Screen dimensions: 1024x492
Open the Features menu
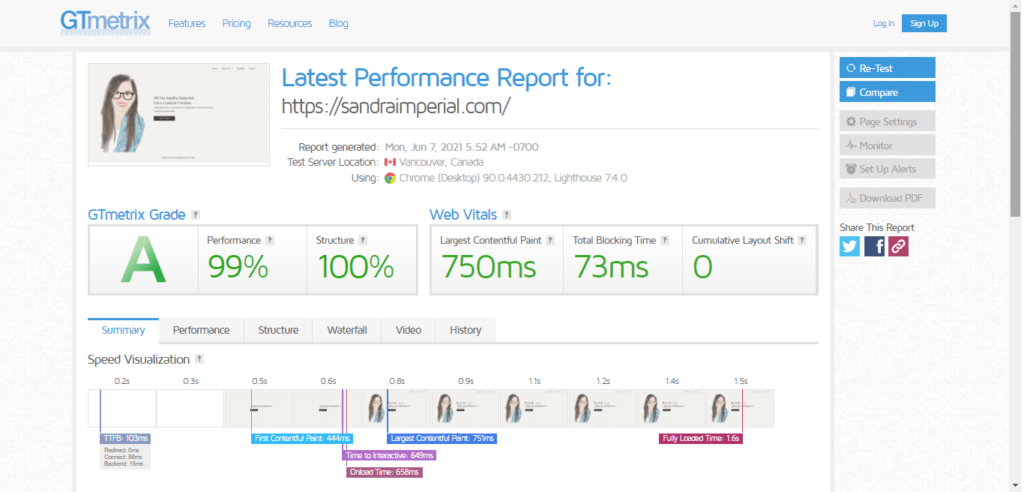187,24
